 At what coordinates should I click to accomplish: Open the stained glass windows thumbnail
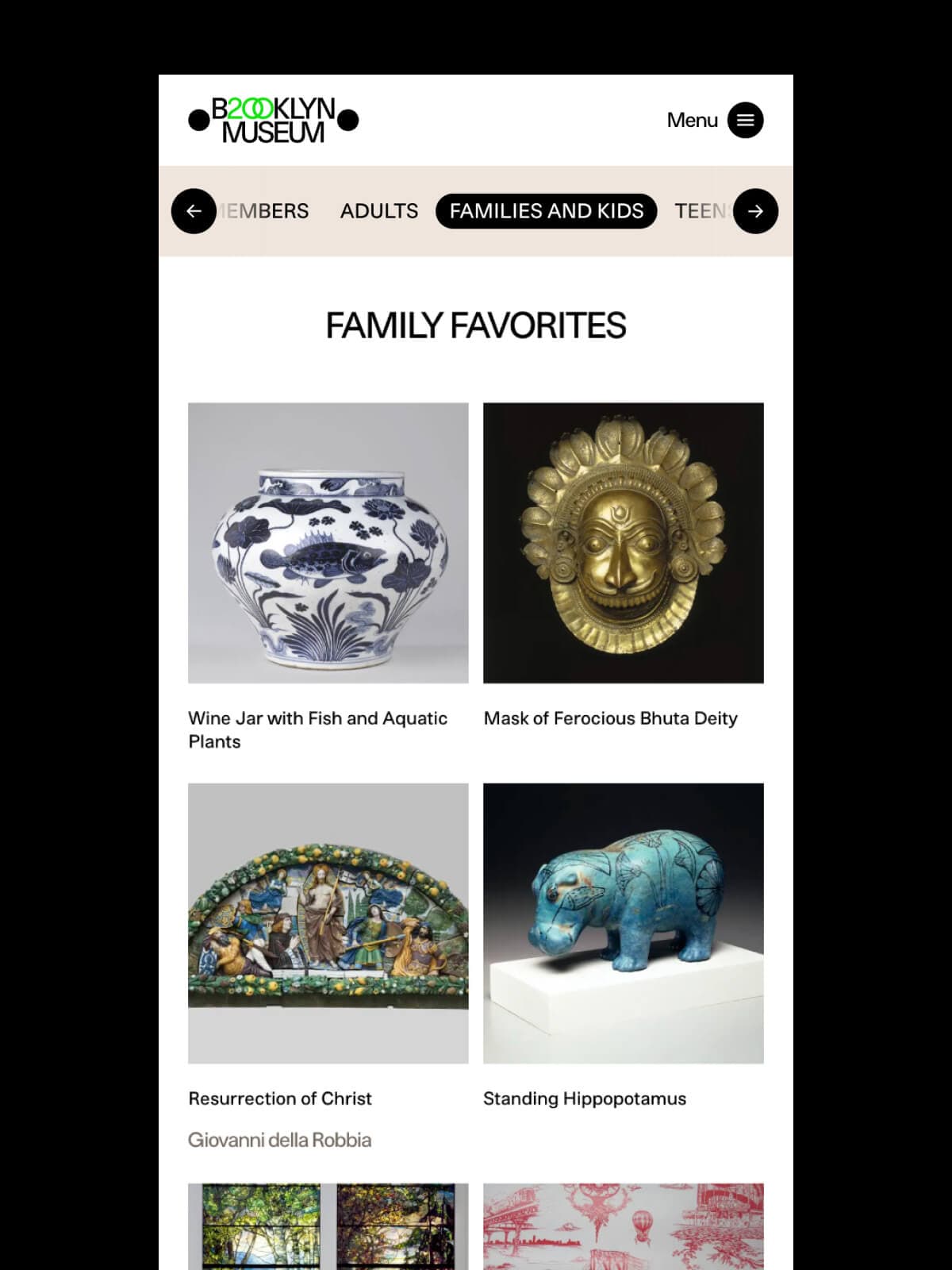click(x=328, y=1226)
